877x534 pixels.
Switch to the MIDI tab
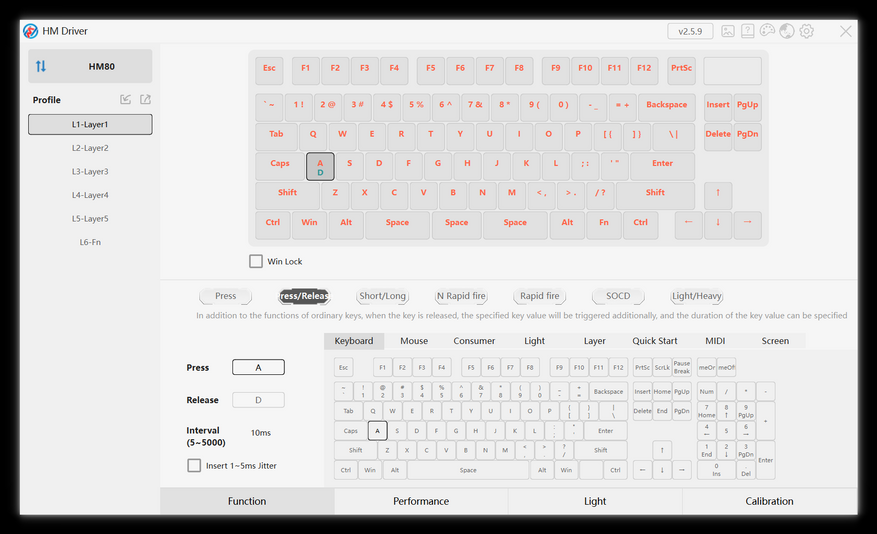click(x=715, y=341)
